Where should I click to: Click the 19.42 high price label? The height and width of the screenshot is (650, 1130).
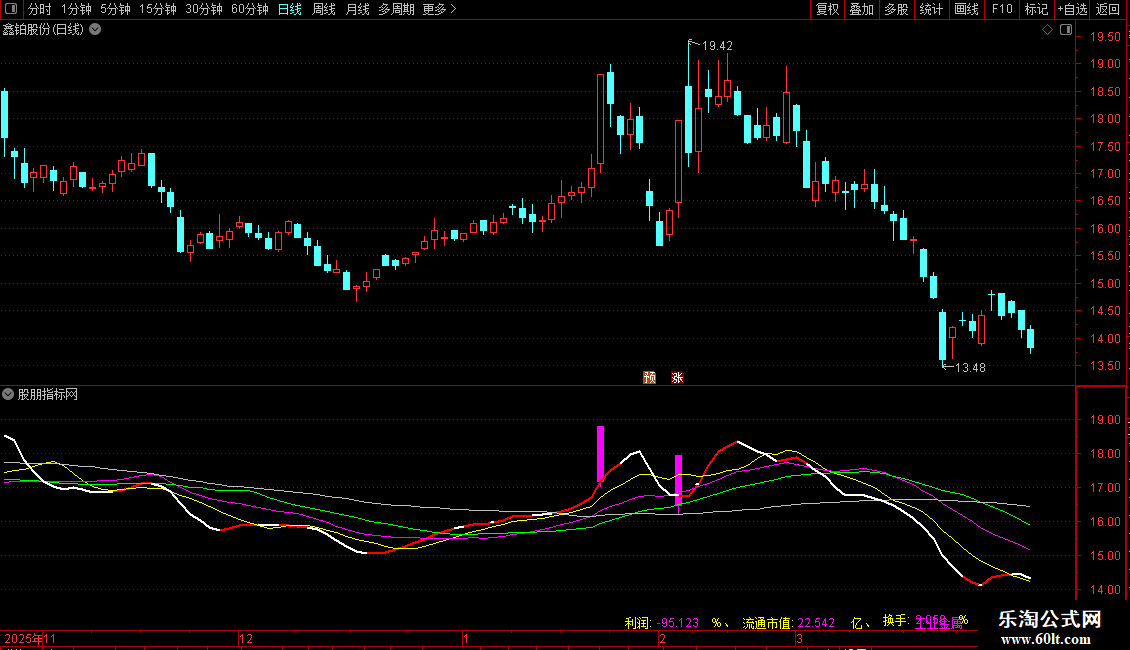(717, 45)
